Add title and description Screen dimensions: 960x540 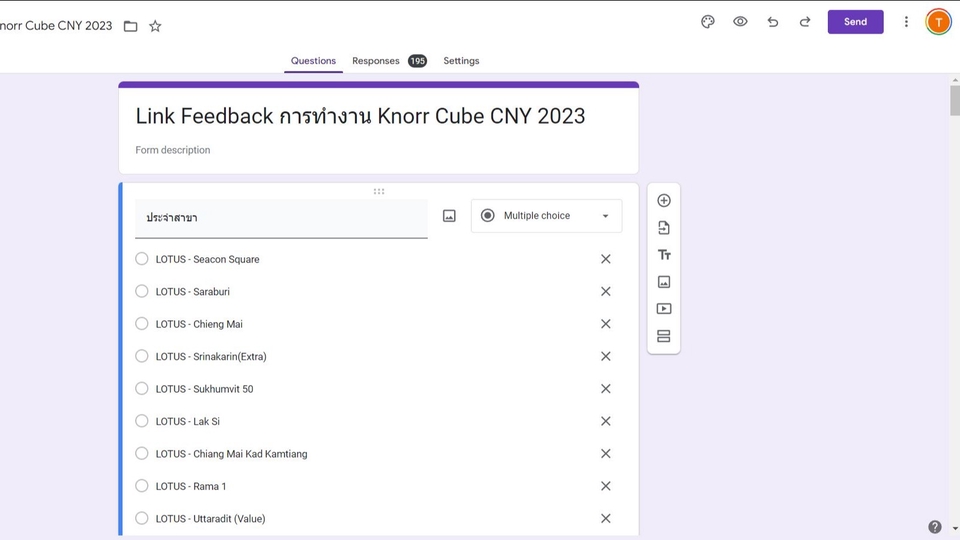(x=664, y=255)
